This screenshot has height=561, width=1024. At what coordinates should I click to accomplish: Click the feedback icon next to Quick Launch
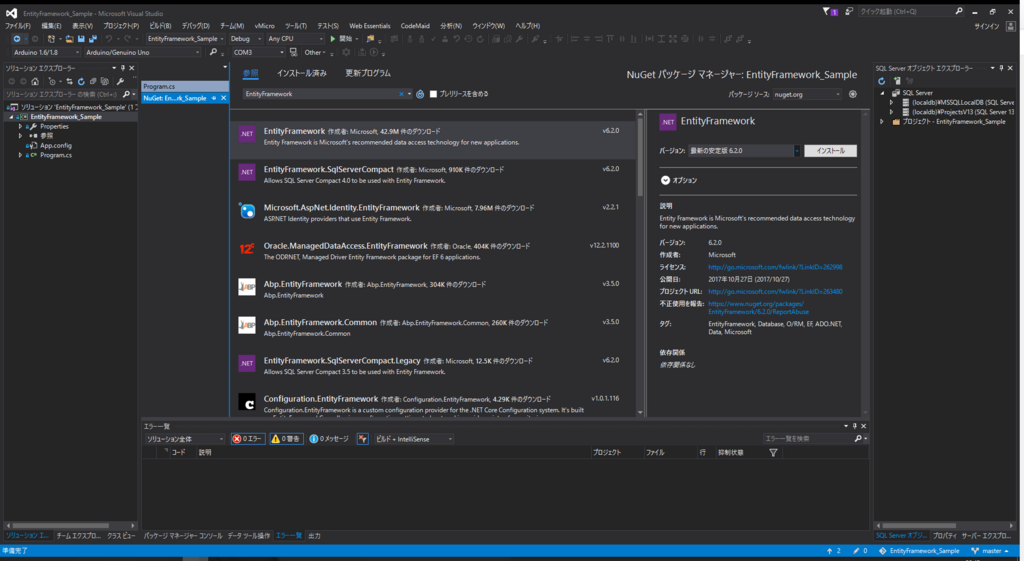[x=849, y=12]
